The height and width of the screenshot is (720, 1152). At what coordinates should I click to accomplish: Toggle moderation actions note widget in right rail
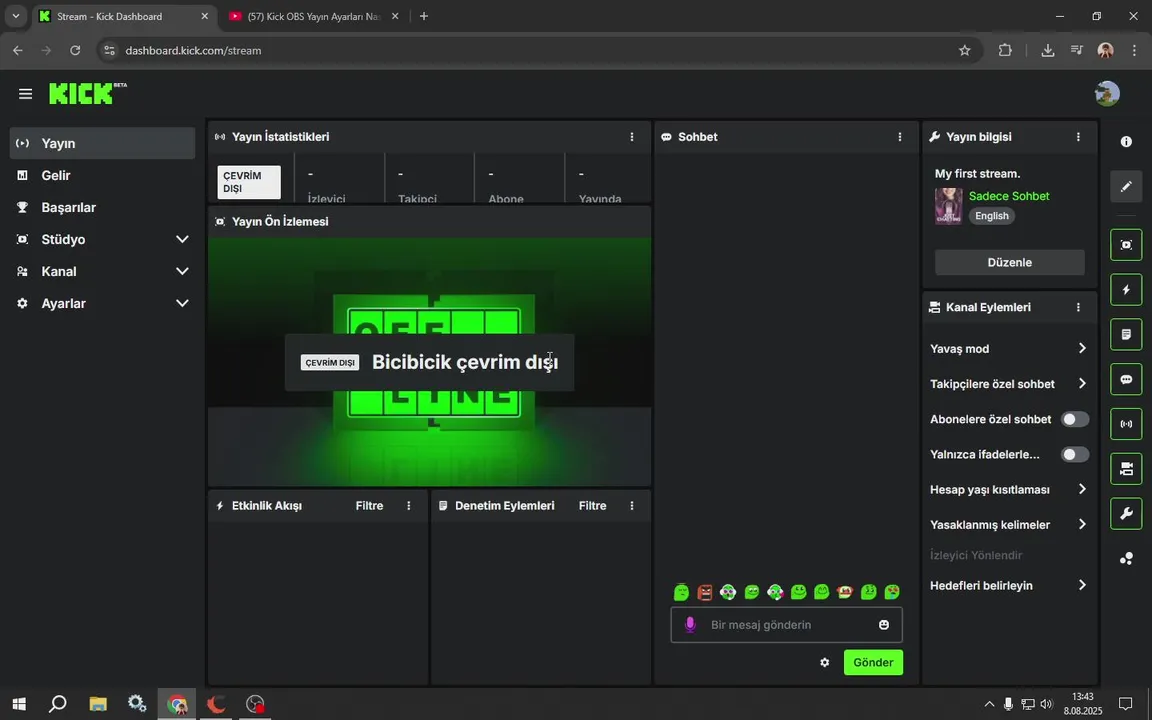(1126, 334)
